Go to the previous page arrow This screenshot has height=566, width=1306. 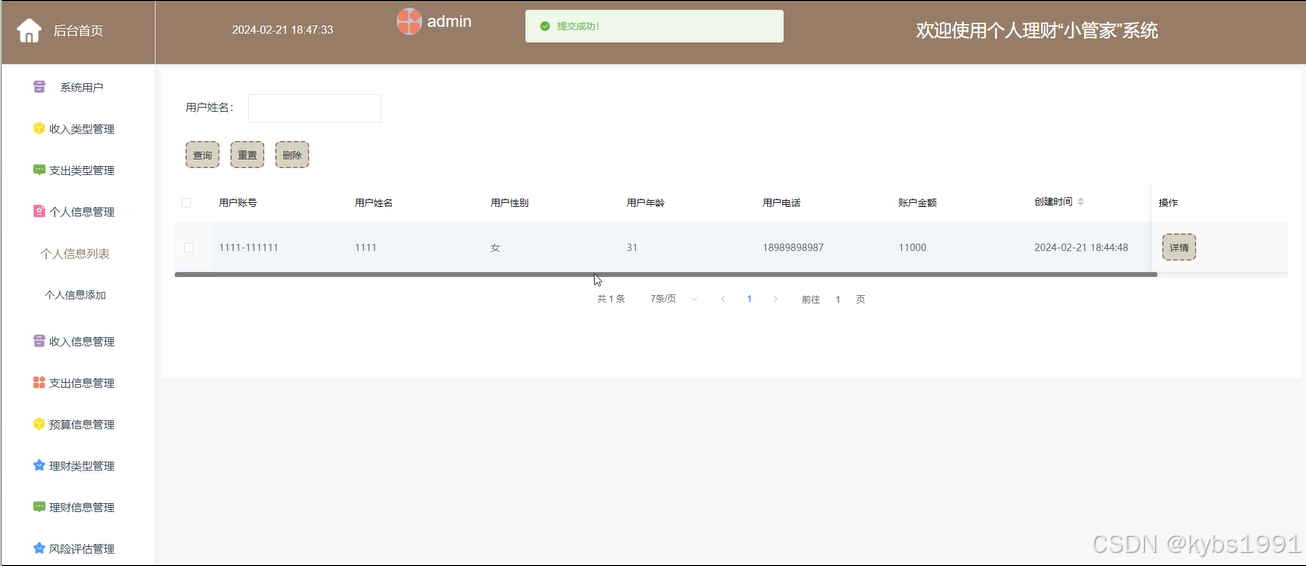[723, 299]
